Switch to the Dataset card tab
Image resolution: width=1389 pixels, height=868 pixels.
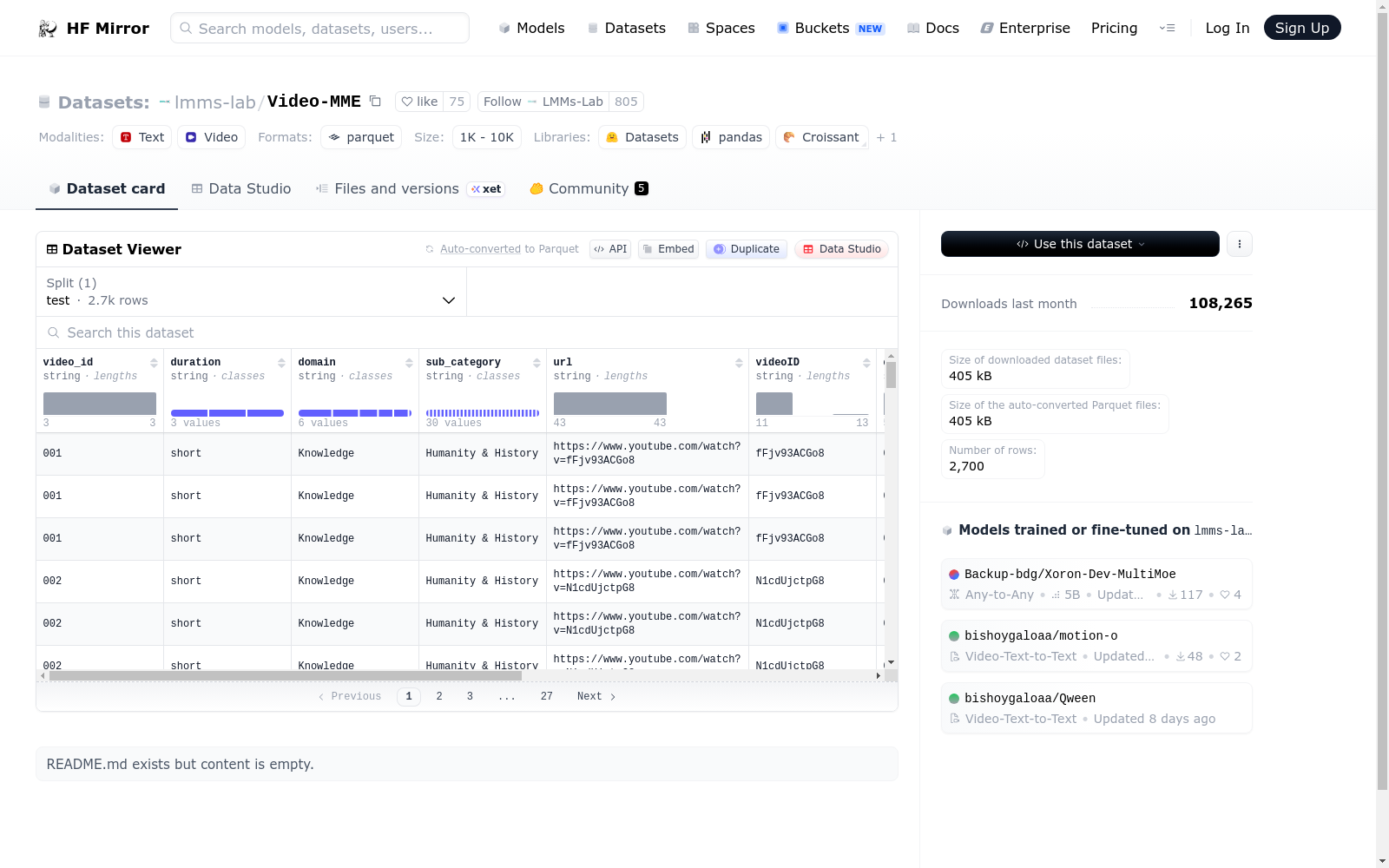click(x=107, y=188)
